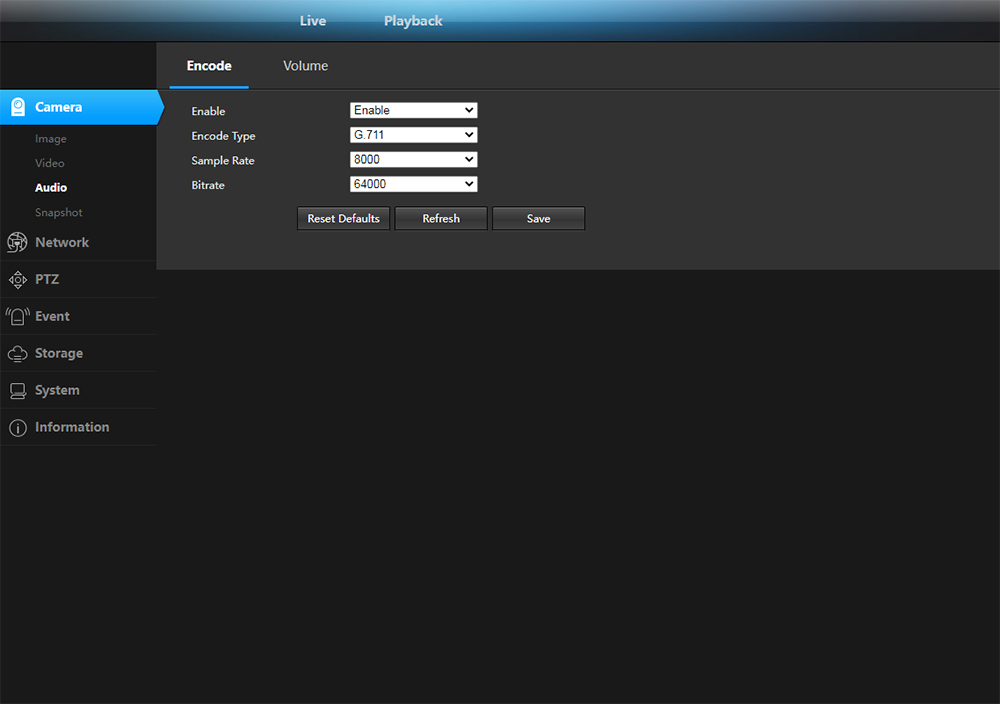Screen dimensions: 1000x704
Task: Switch to the Volume tab
Action: [x=305, y=66]
